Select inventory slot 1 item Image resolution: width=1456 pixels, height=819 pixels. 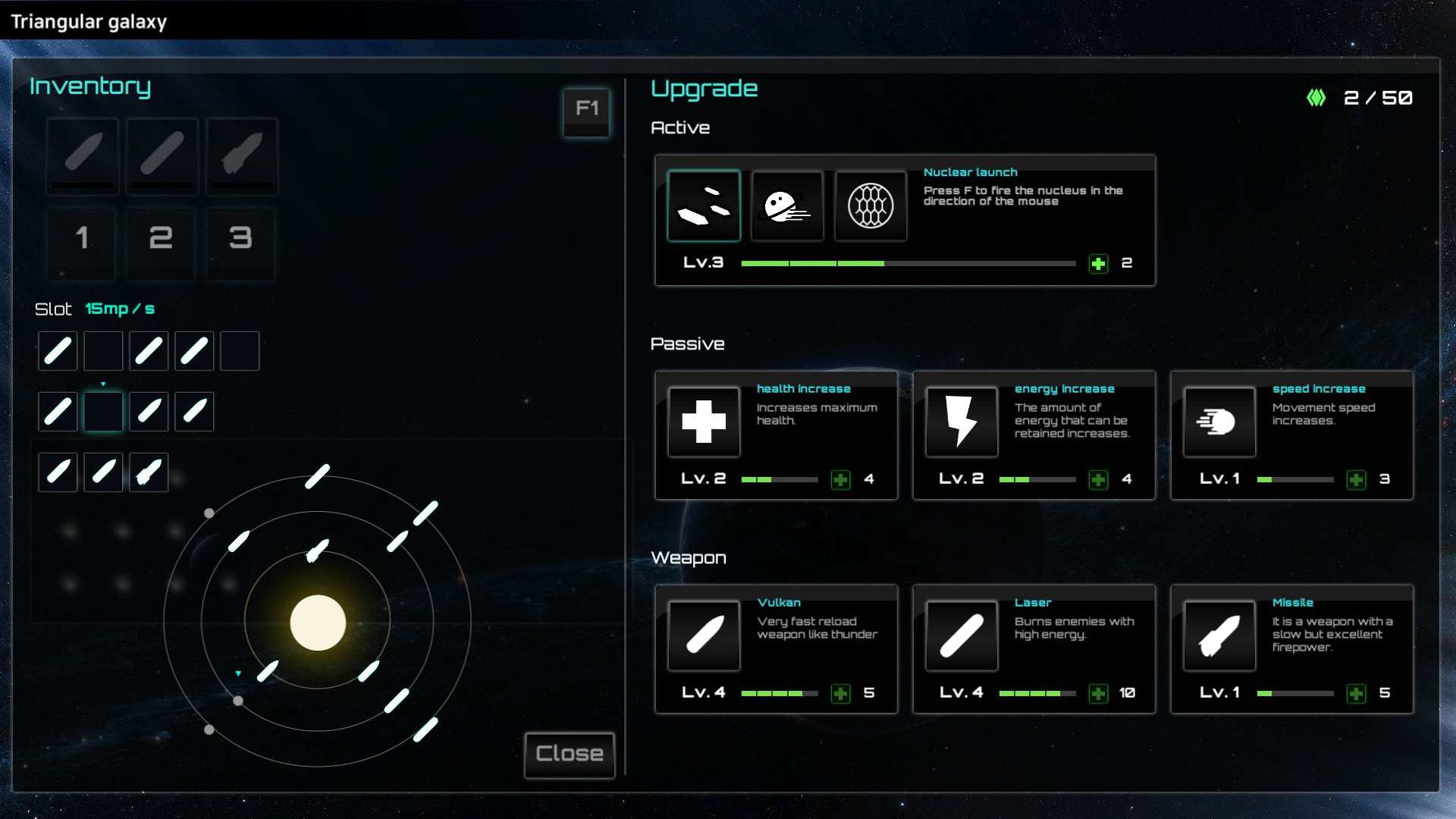[x=84, y=150]
